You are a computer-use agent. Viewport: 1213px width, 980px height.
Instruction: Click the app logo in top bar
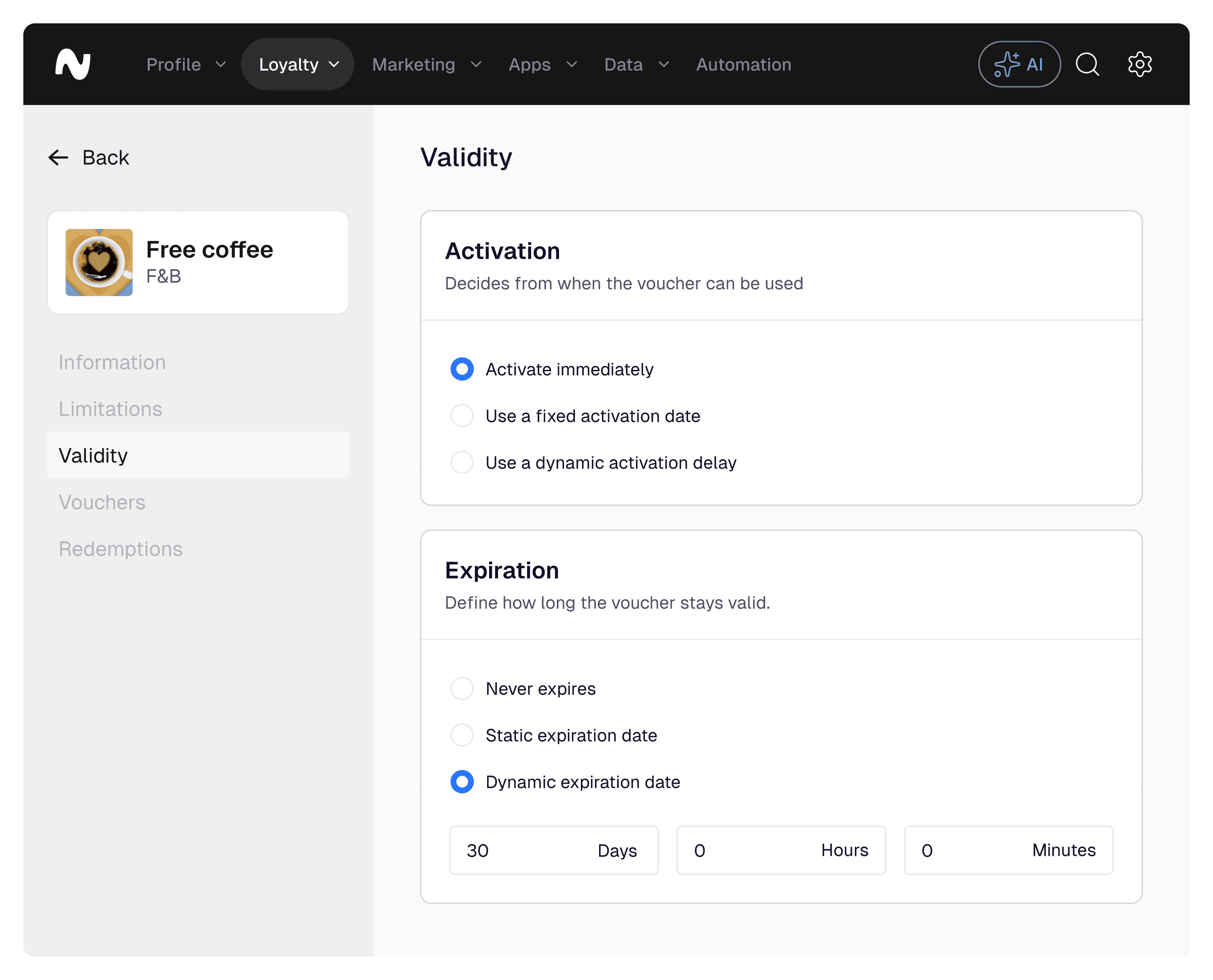click(x=73, y=64)
